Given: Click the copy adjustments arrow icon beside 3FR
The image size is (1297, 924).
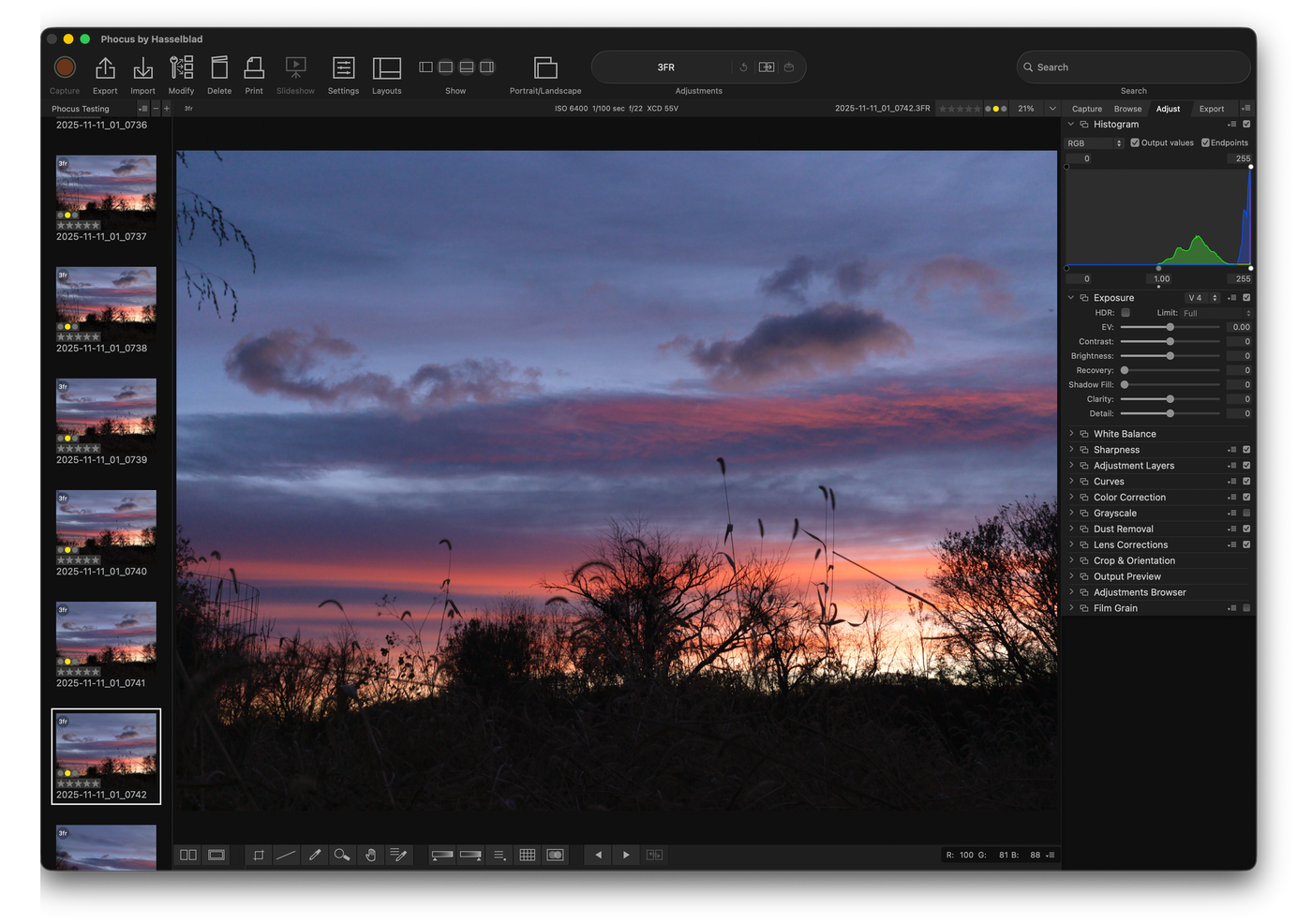Looking at the screenshot, I should tap(767, 67).
